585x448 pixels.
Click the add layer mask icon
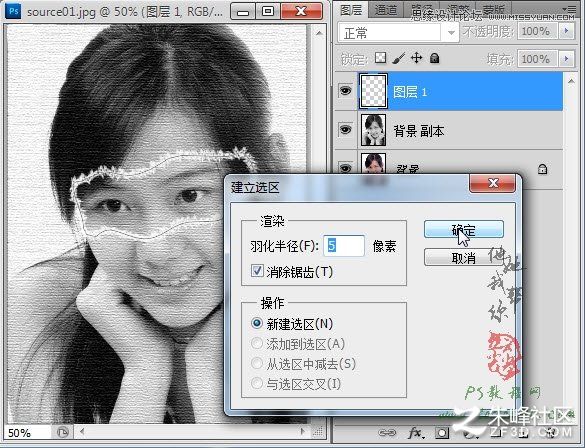pos(442,433)
